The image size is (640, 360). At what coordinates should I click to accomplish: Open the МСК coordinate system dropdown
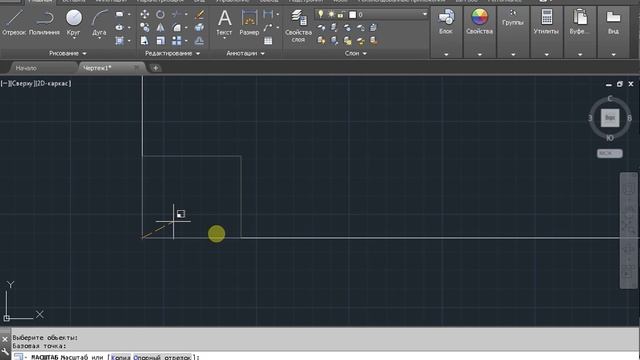[x=610, y=153]
